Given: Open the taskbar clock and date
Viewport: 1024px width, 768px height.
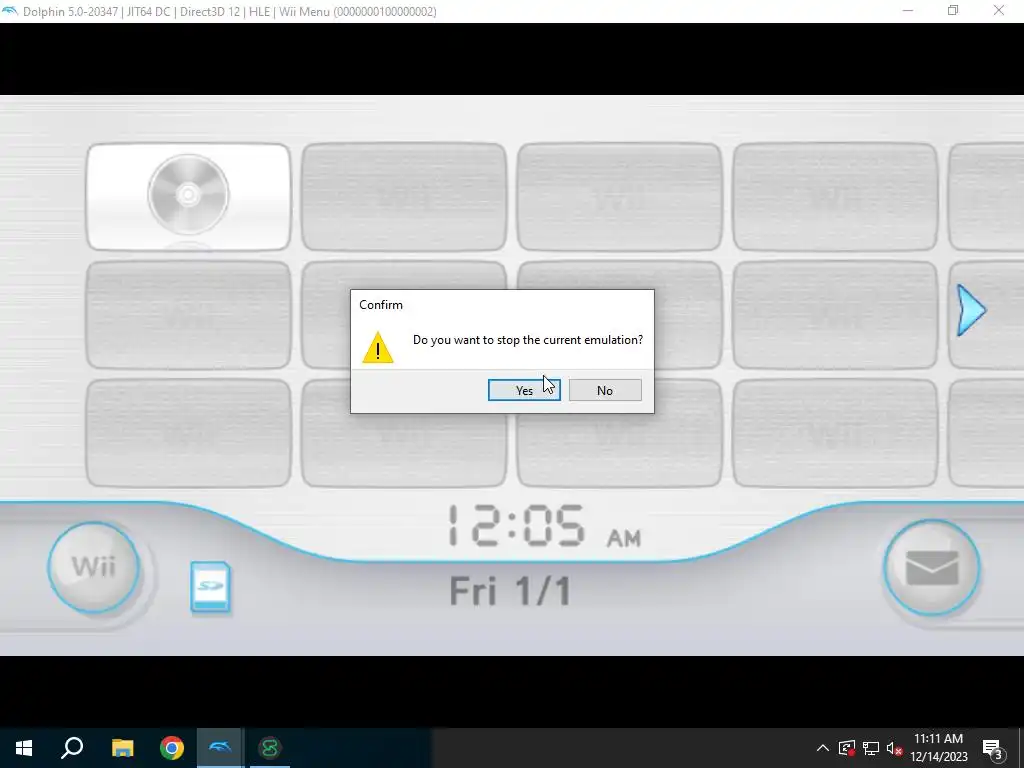Looking at the screenshot, I should pyautogui.click(x=938, y=748).
